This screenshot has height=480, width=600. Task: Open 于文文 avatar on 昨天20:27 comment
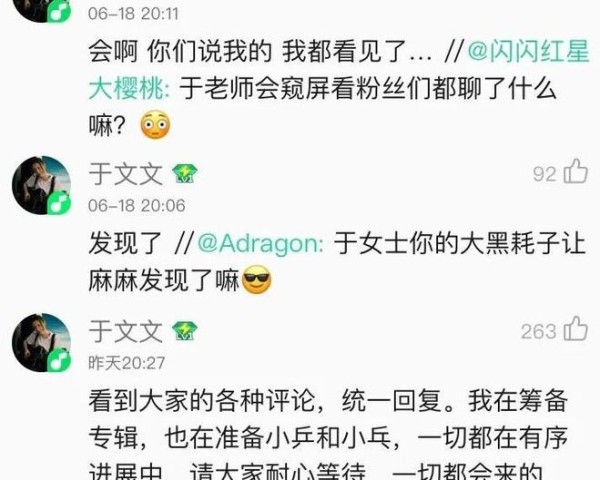click(x=41, y=343)
